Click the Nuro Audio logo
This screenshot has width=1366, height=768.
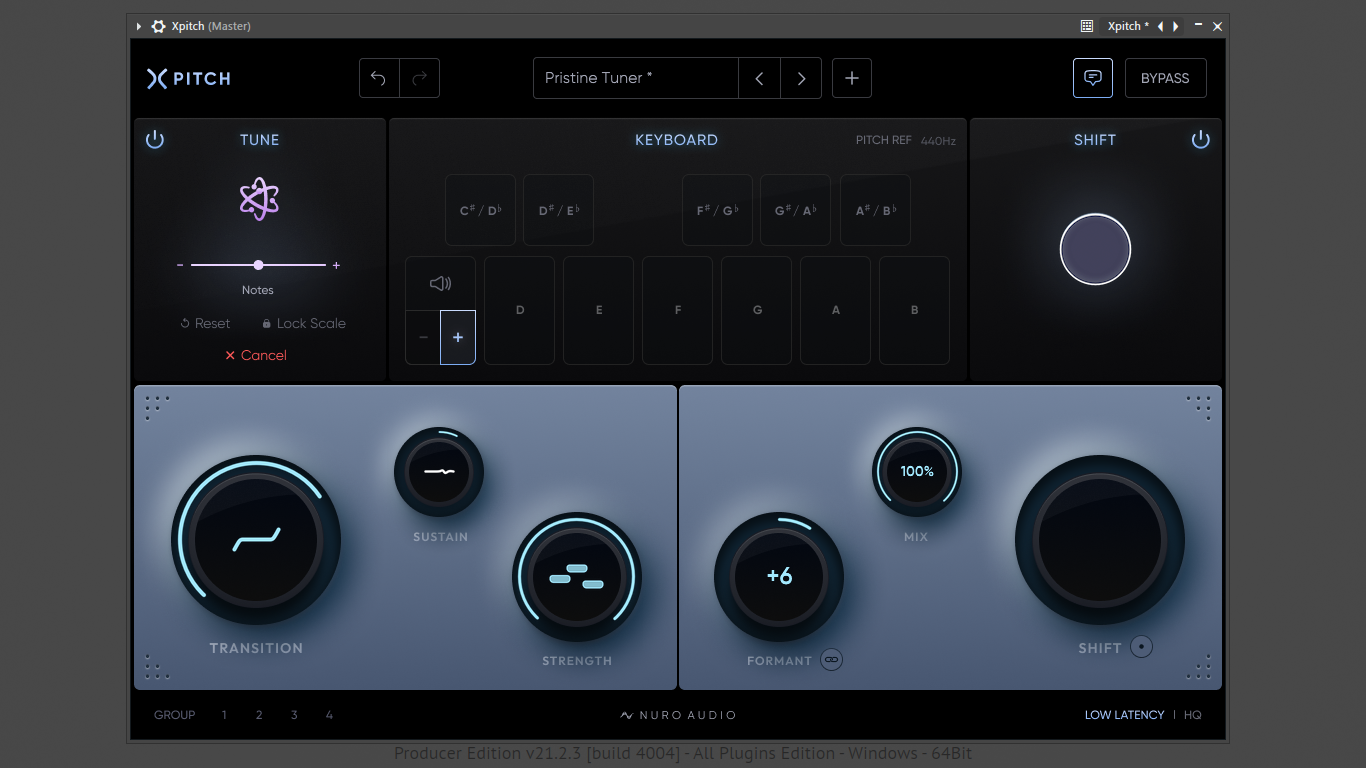[678, 715]
